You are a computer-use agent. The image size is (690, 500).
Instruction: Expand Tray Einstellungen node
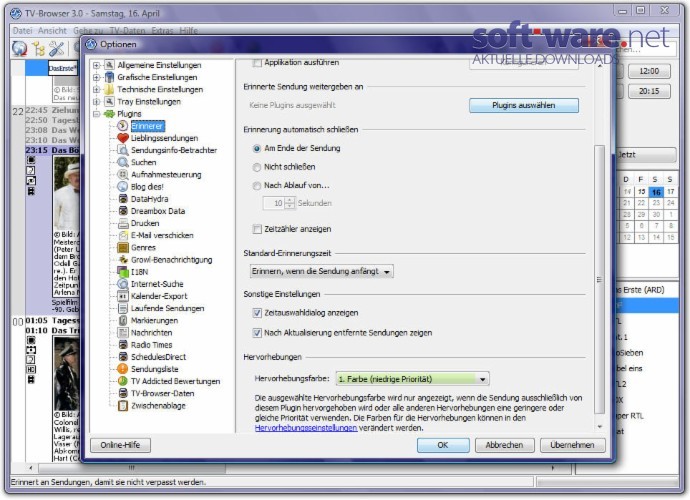96,102
